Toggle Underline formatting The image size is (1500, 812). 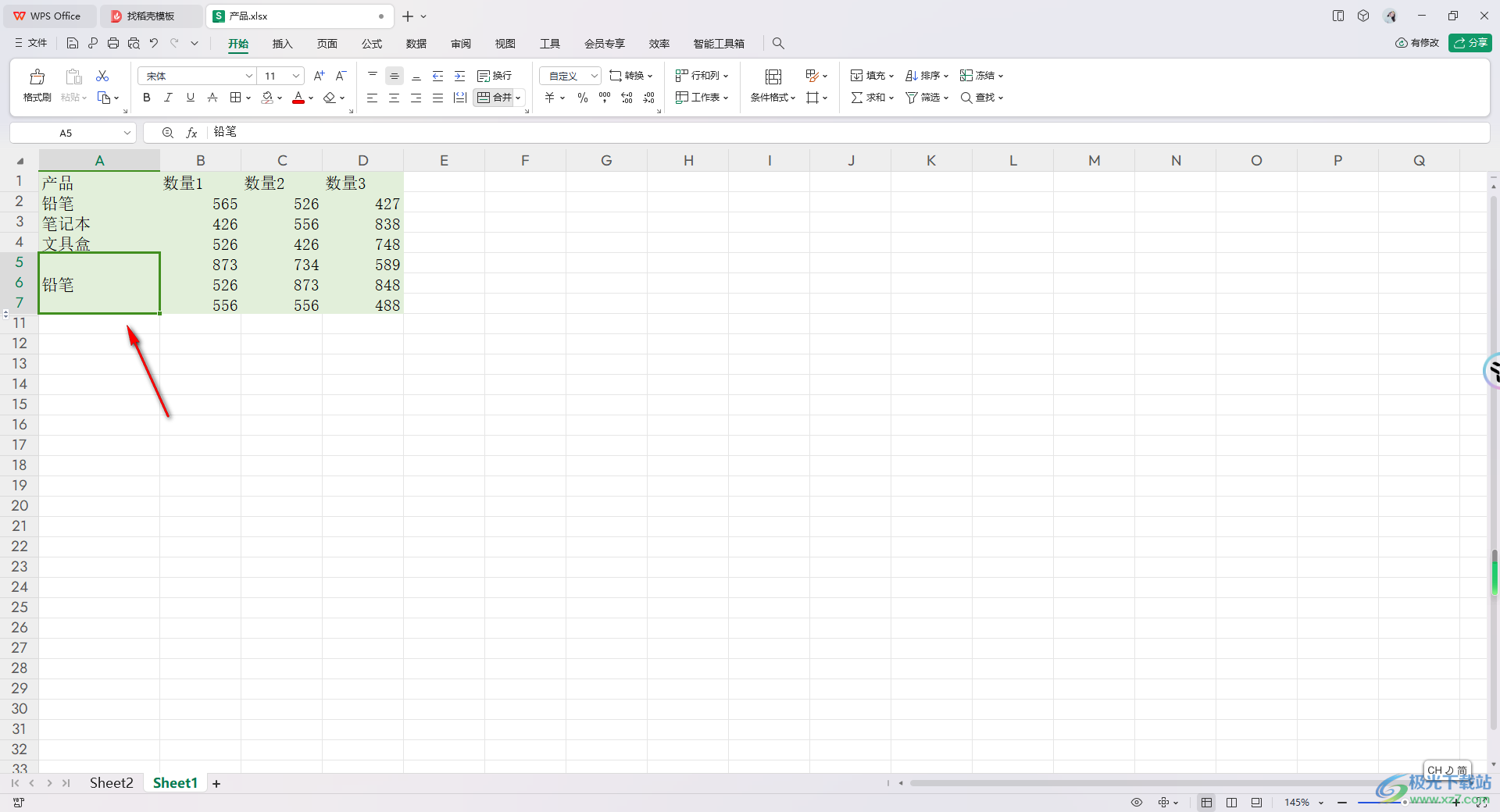tap(190, 98)
